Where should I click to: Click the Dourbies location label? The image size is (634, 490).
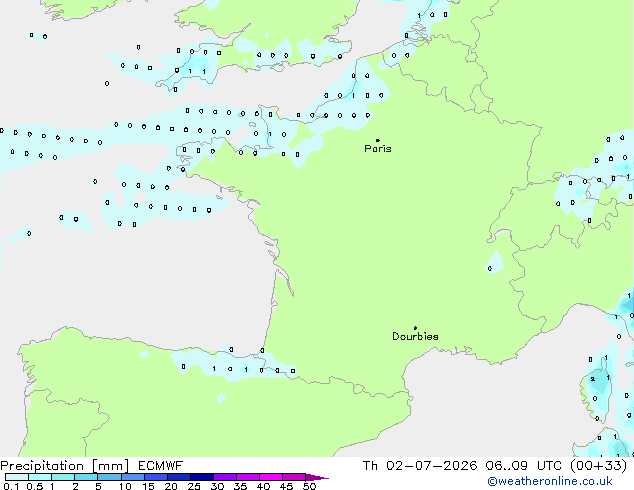pyautogui.click(x=415, y=336)
